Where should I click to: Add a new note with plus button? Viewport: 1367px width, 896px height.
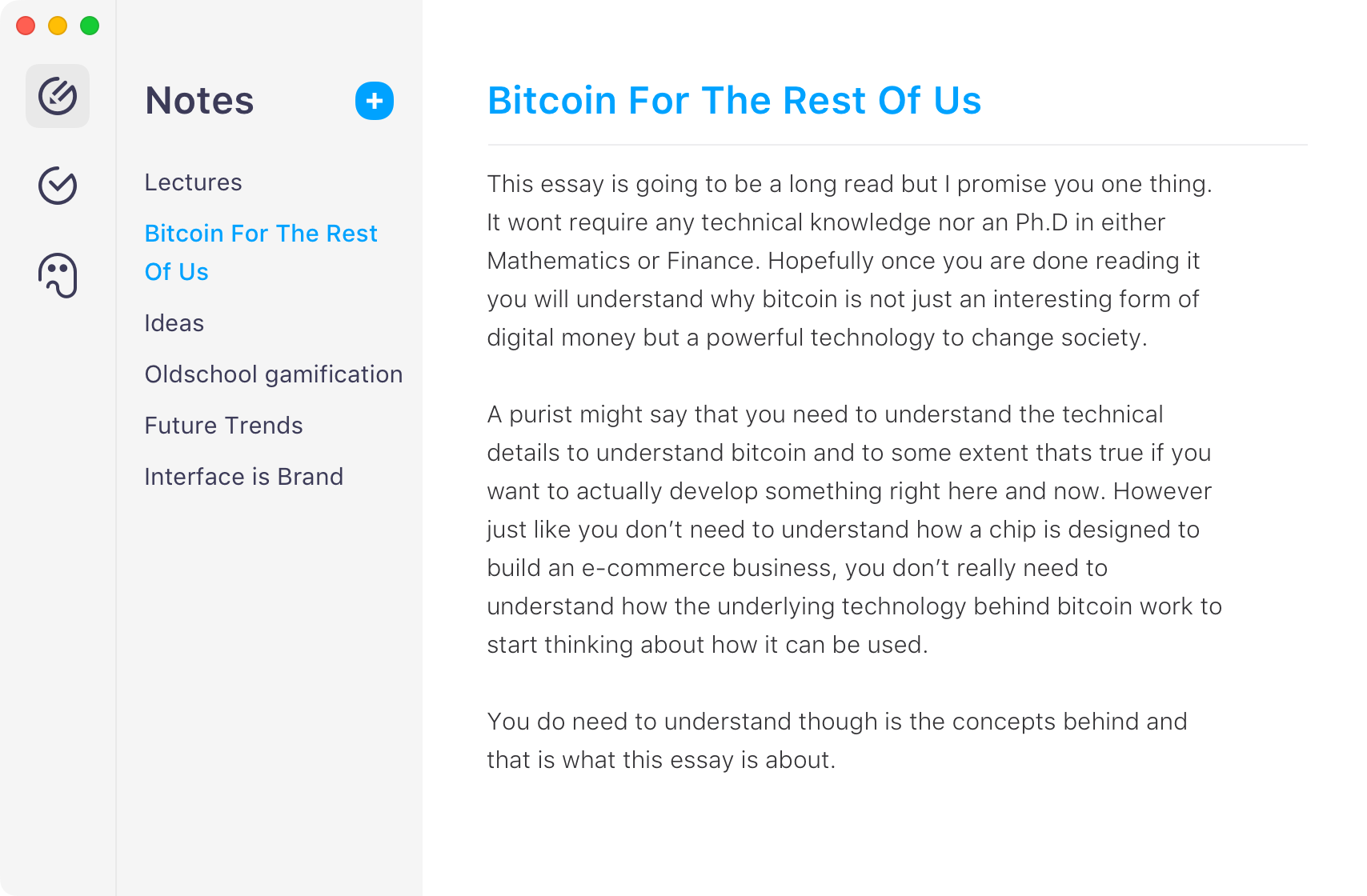coord(375,101)
